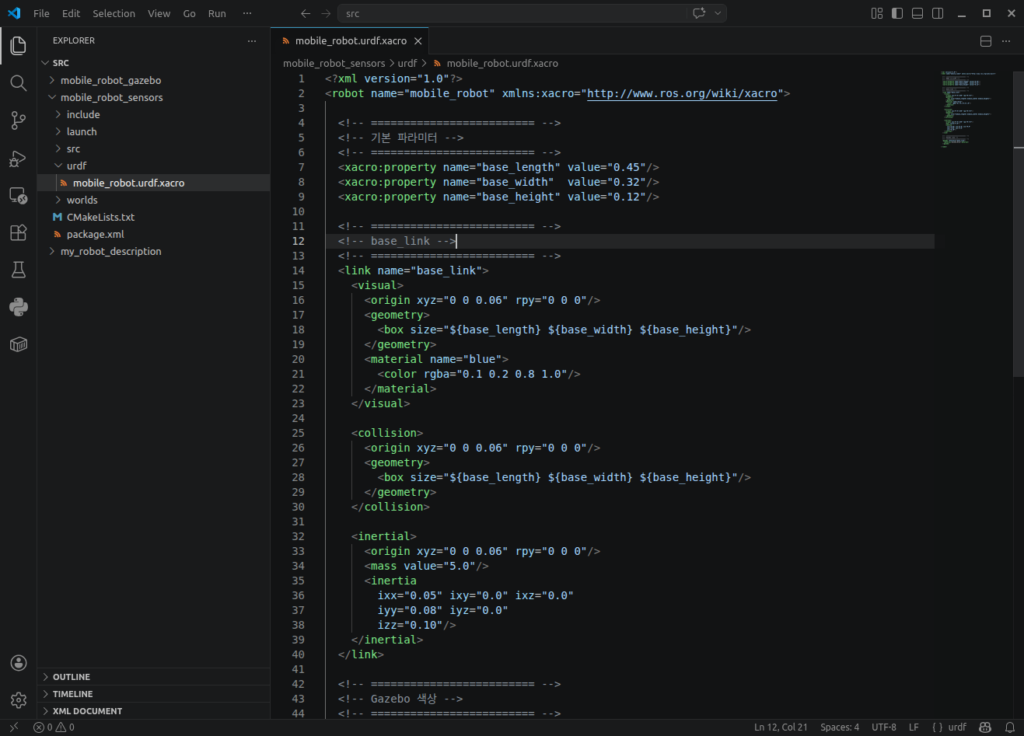Close the mobile_robot.urdf.xacro tab
Image resolution: width=1024 pixels, height=736 pixels.
click(418, 41)
